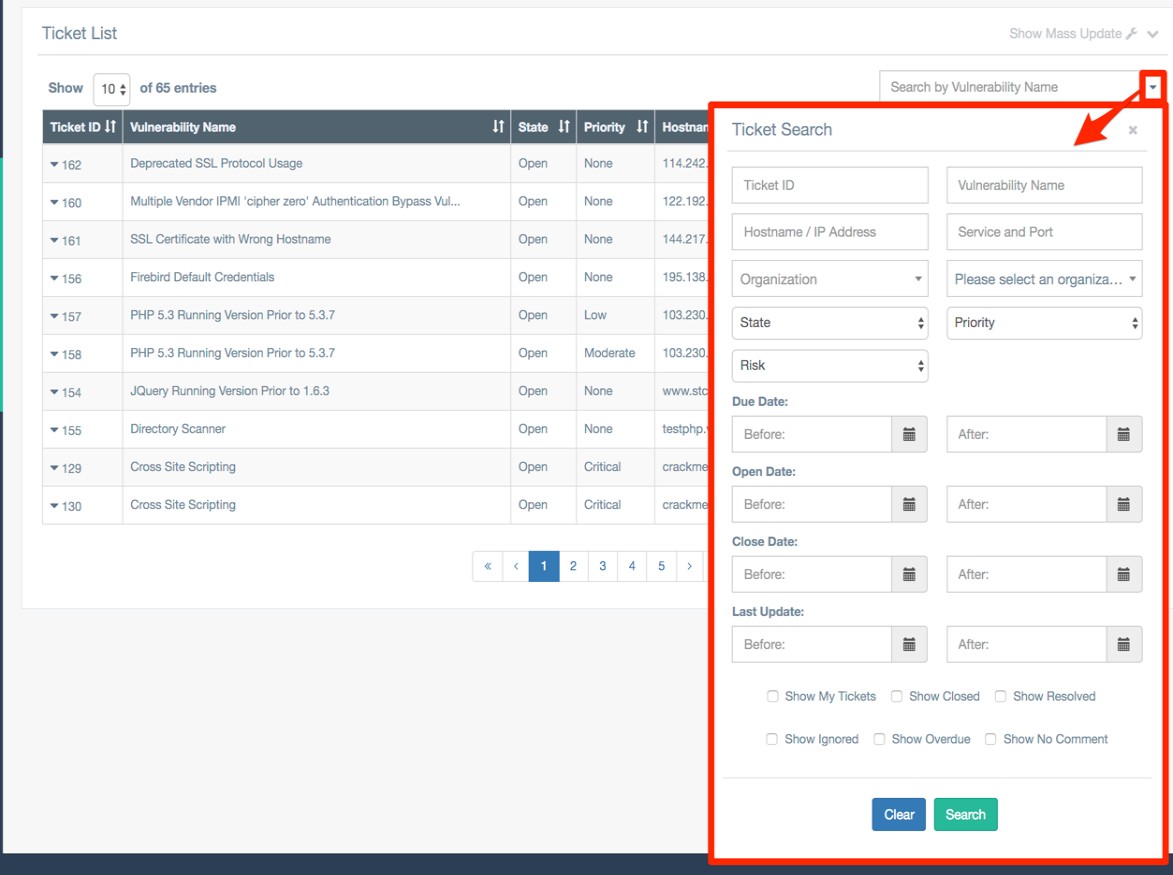Expand the Organization dropdown

click(829, 279)
